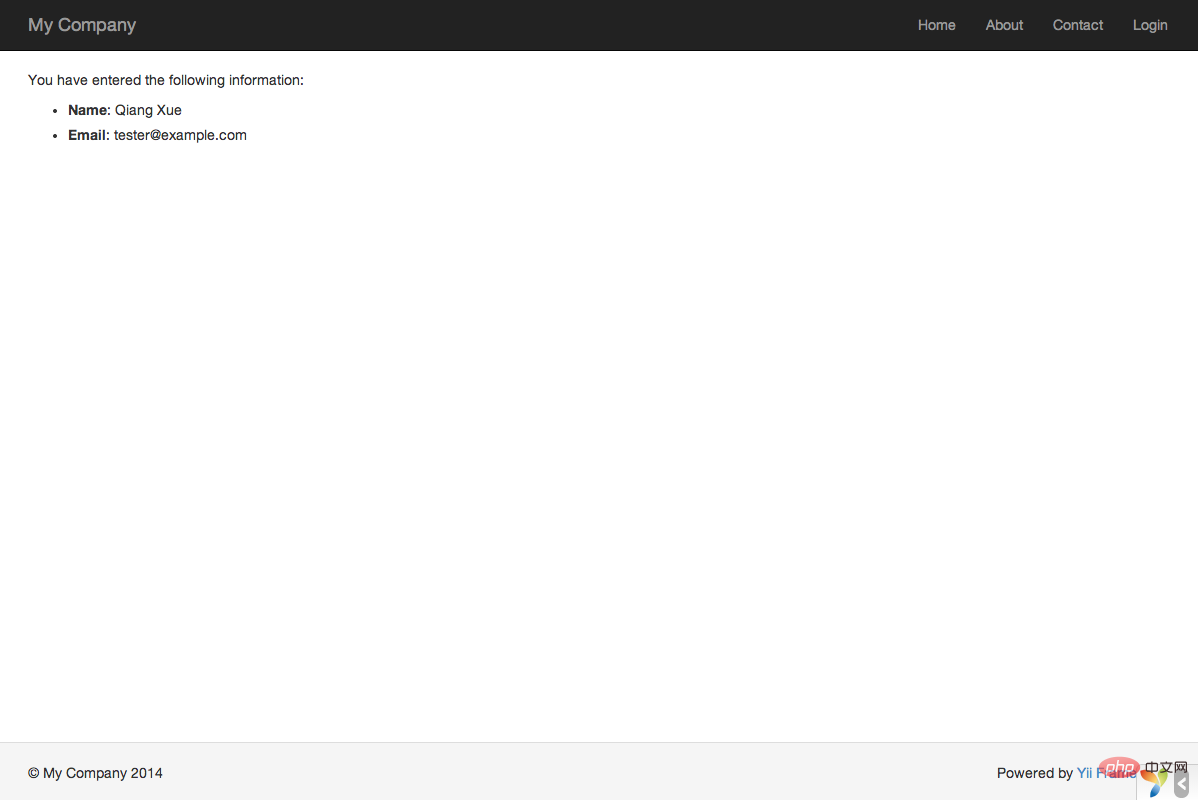Click the bold Email label
The width and height of the screenshot is (1198, 800).
click(89, 135)
